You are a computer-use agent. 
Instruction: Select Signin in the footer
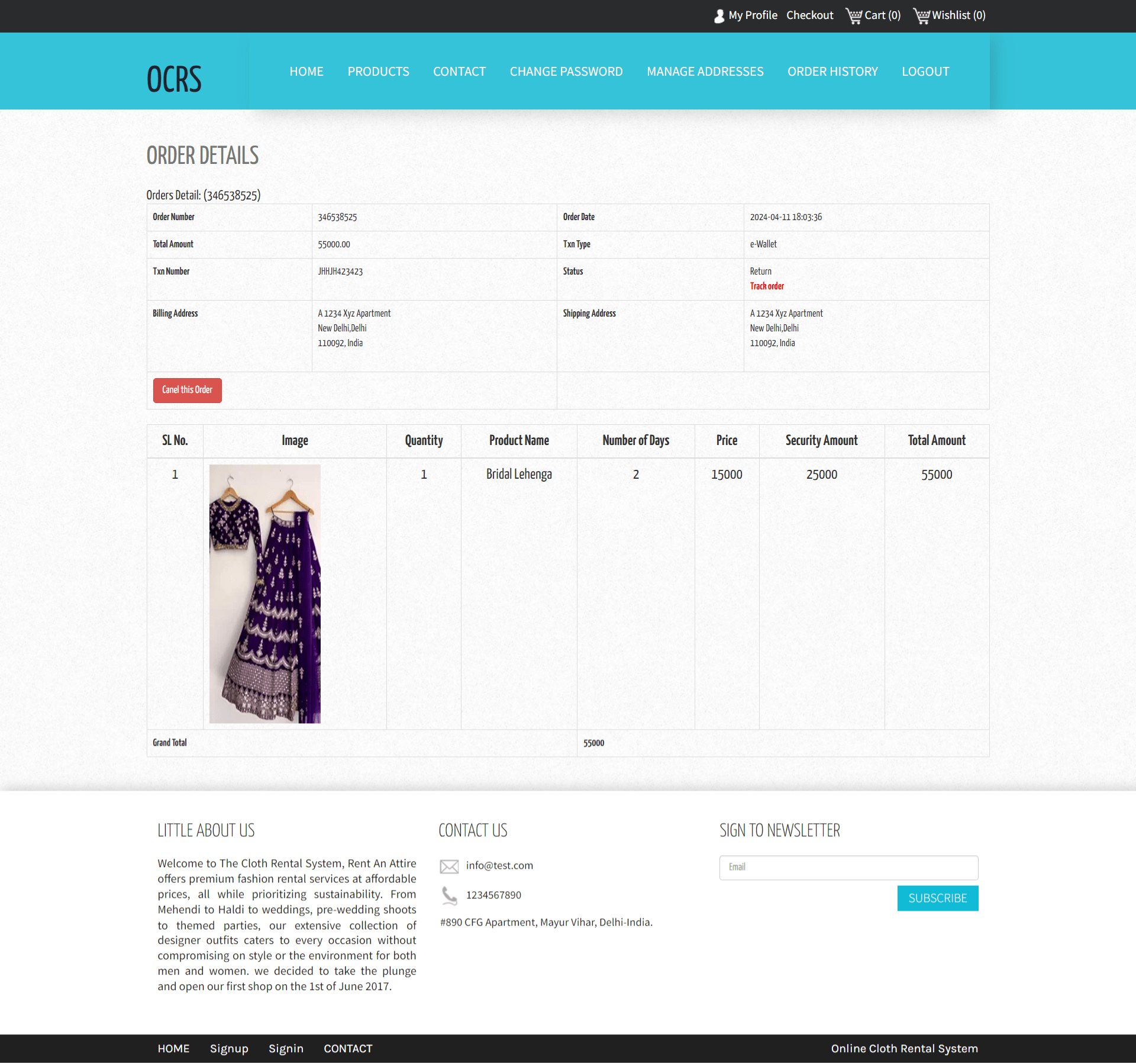click(x=286, y=1048)
